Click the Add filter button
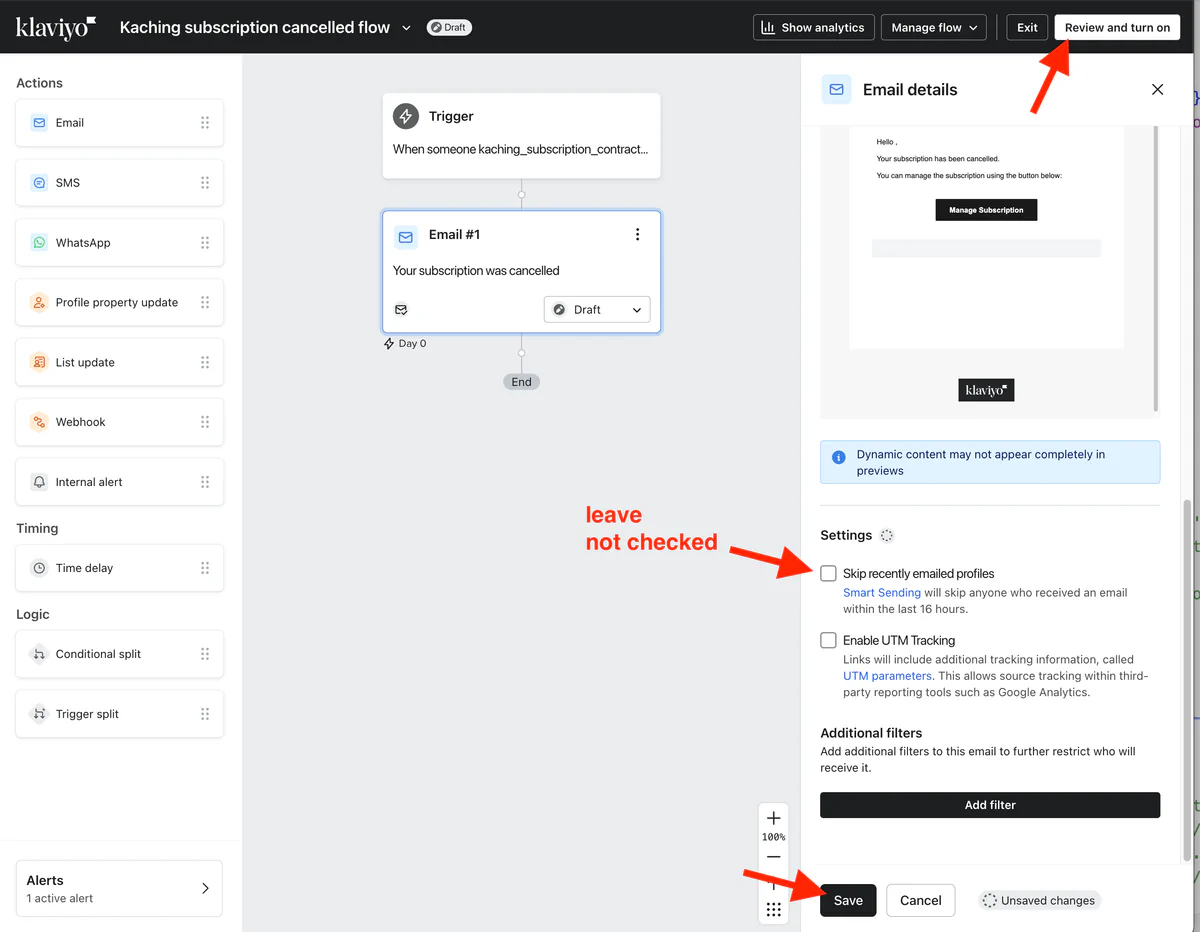Viewport: 1200px width, 932px height. tap(990, 805)
